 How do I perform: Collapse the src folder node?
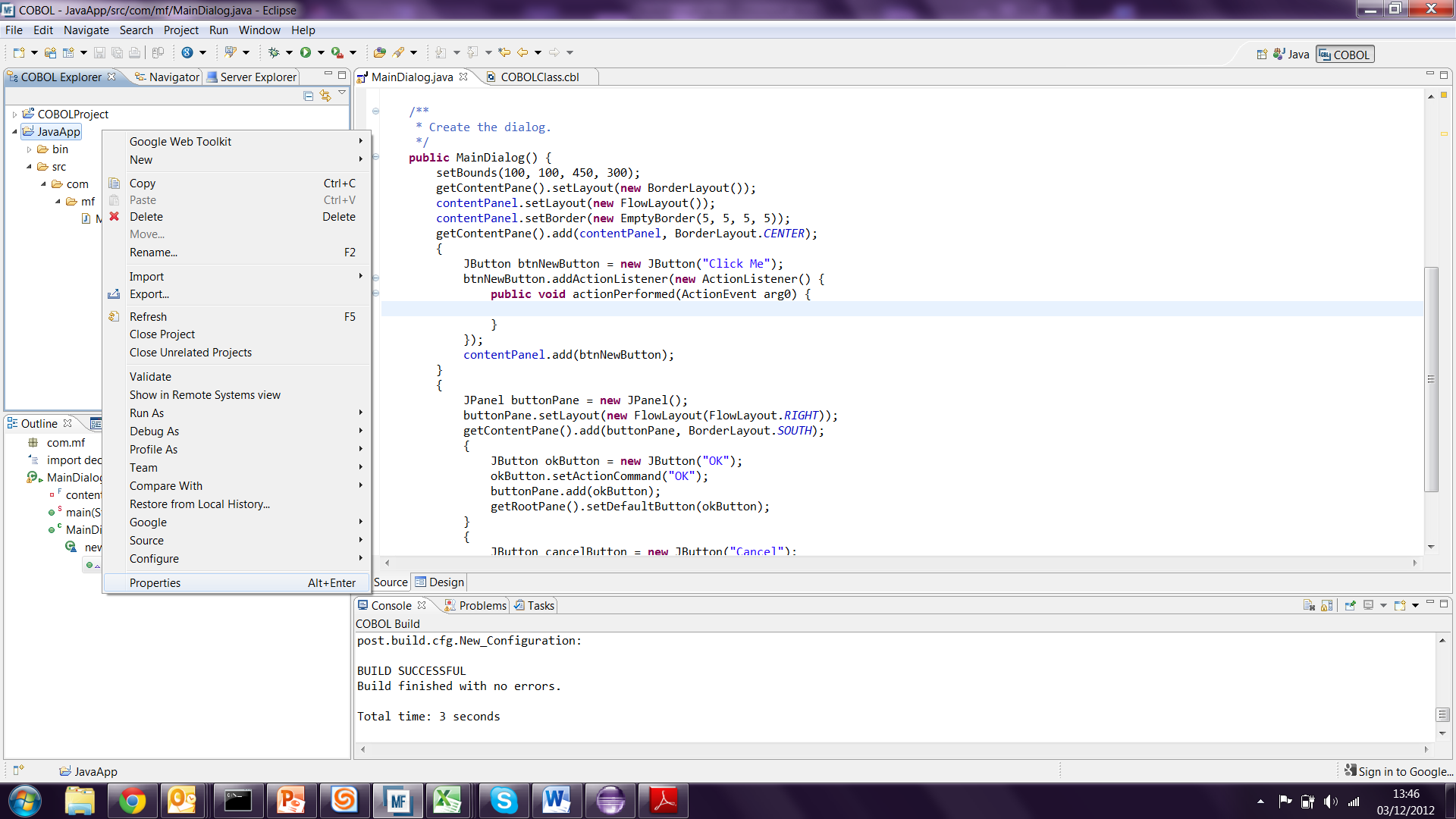[30, 167]
